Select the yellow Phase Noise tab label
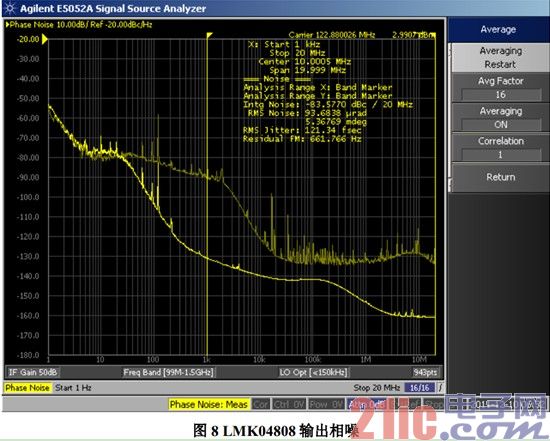This screenshot has width=550, height=441. click(x=27, y=388)
